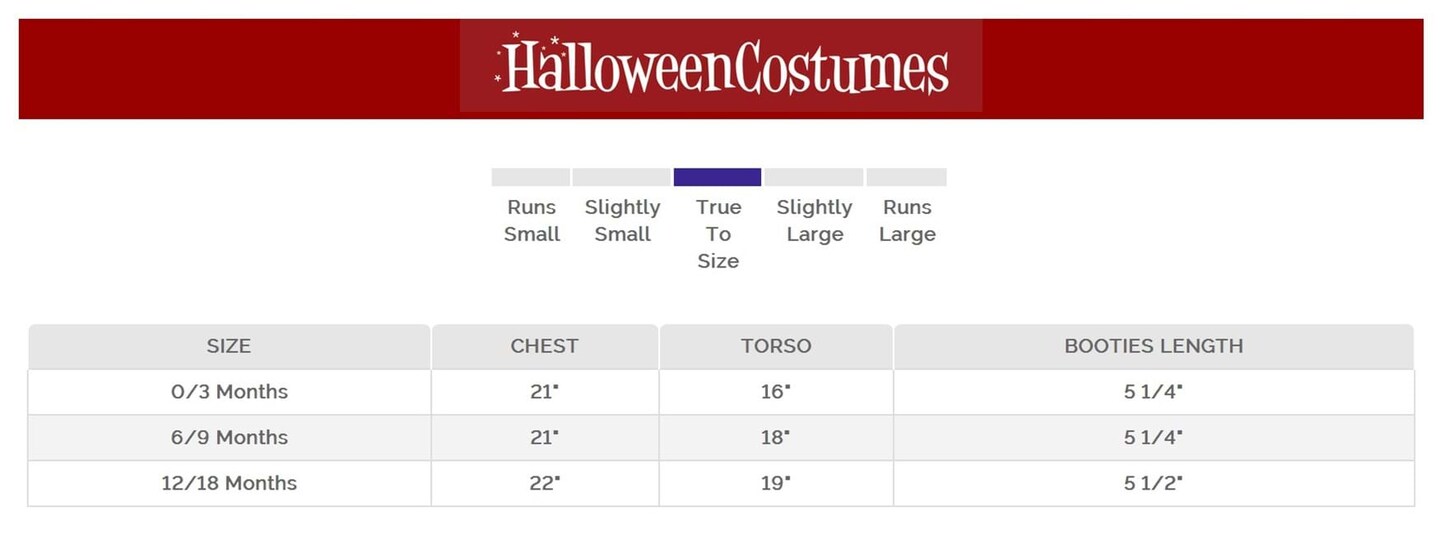Click the highlighted True To Size bar
This screenshot has height=534, width=1440.
717,177
